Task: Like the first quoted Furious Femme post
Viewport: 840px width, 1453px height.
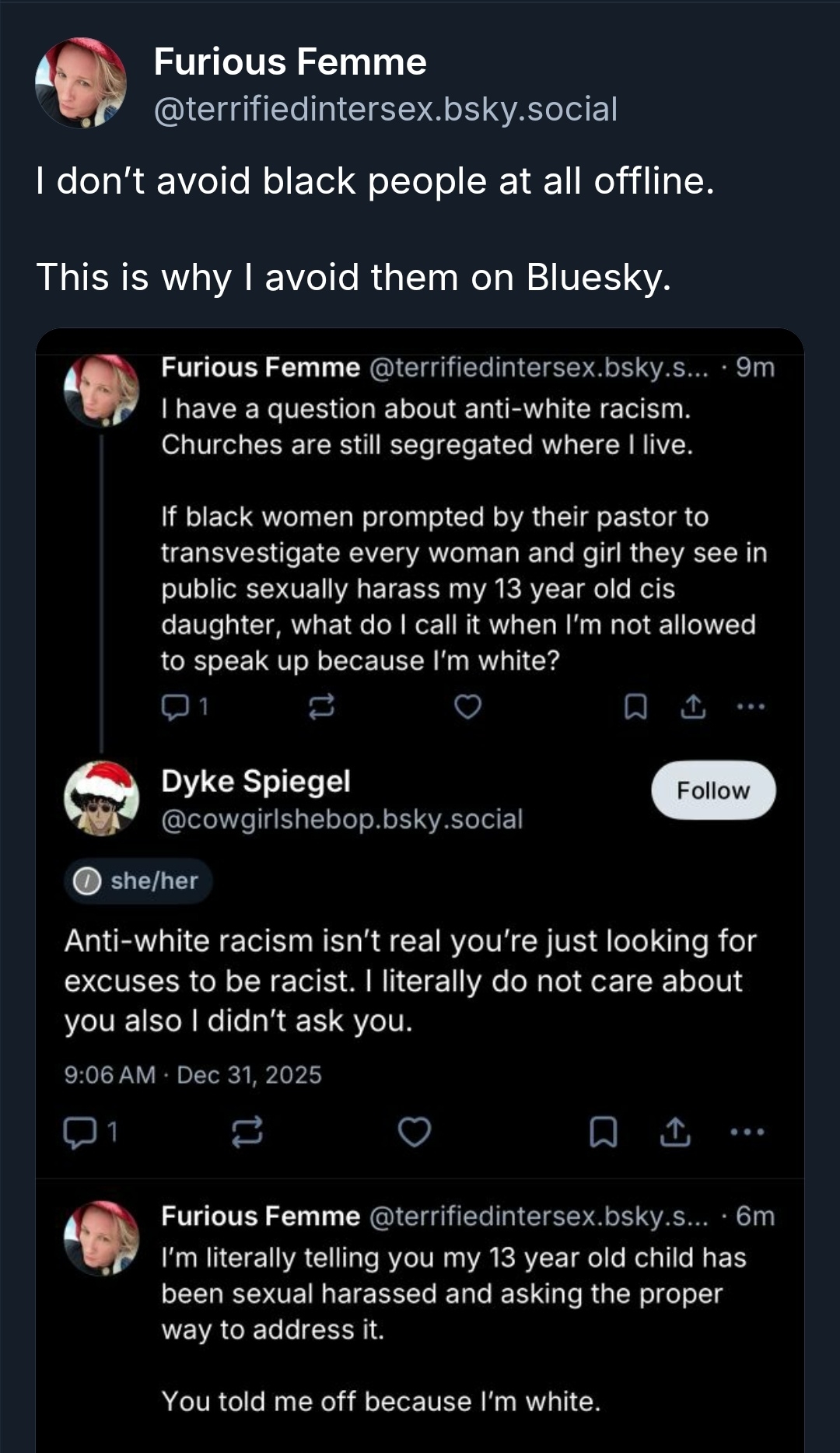Action: click(x=467, y=706)
